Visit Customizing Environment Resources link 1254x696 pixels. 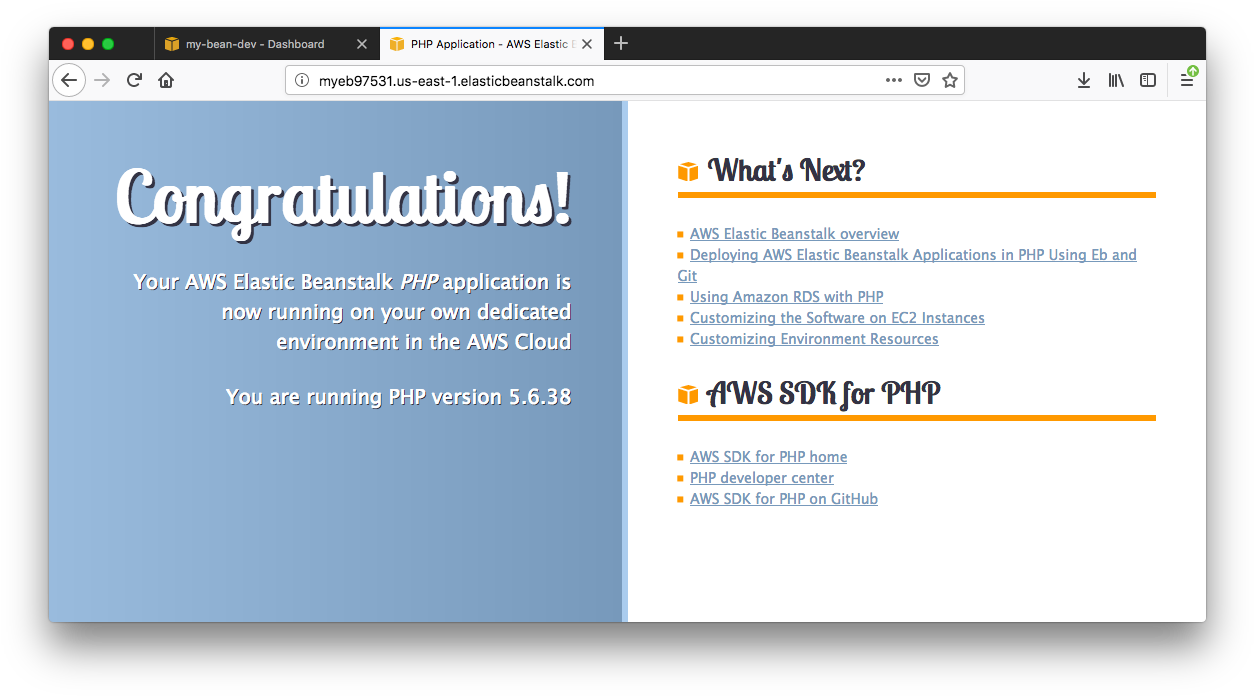click(814, 339)
